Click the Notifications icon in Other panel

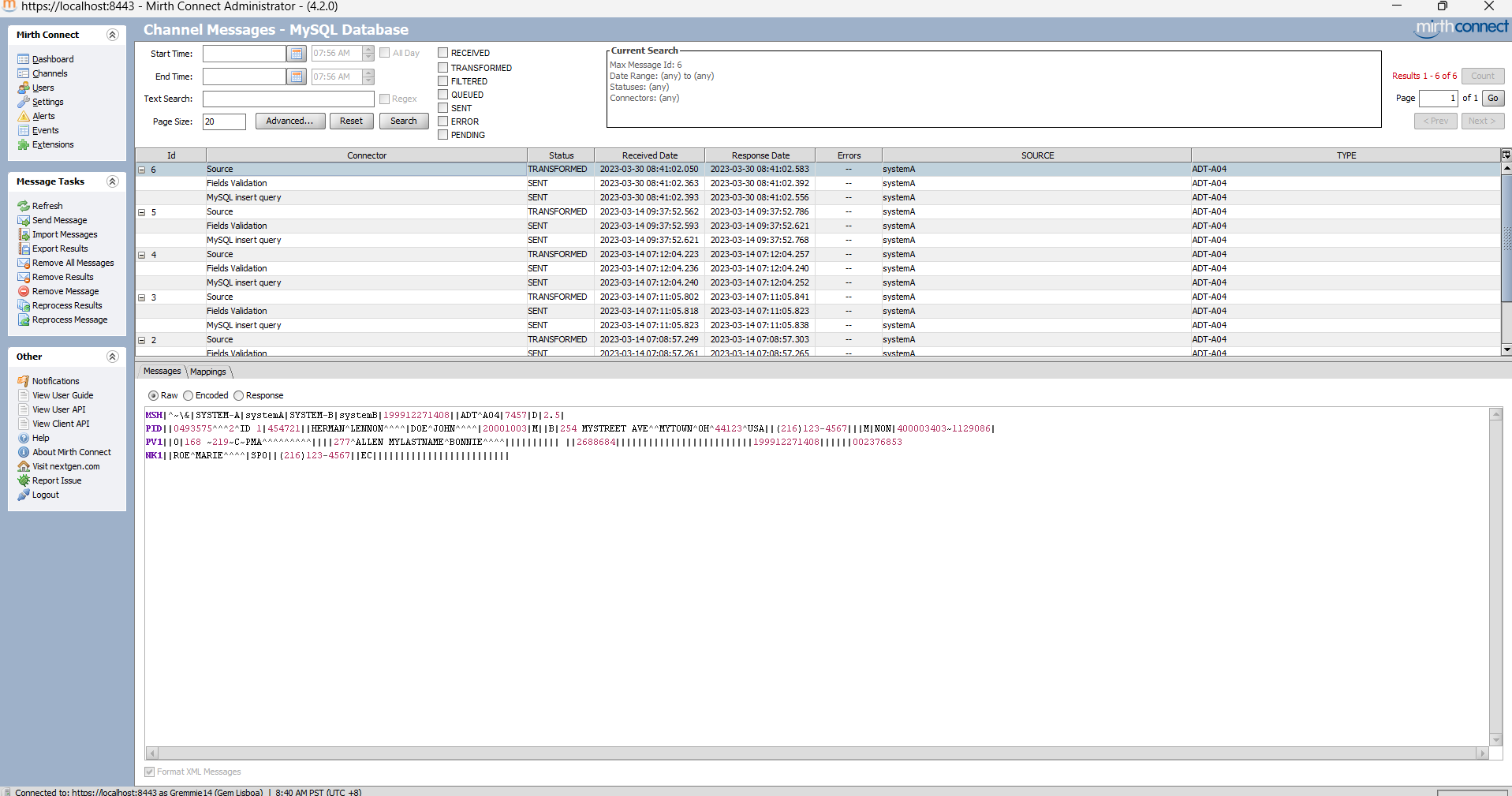coord(23,381)
